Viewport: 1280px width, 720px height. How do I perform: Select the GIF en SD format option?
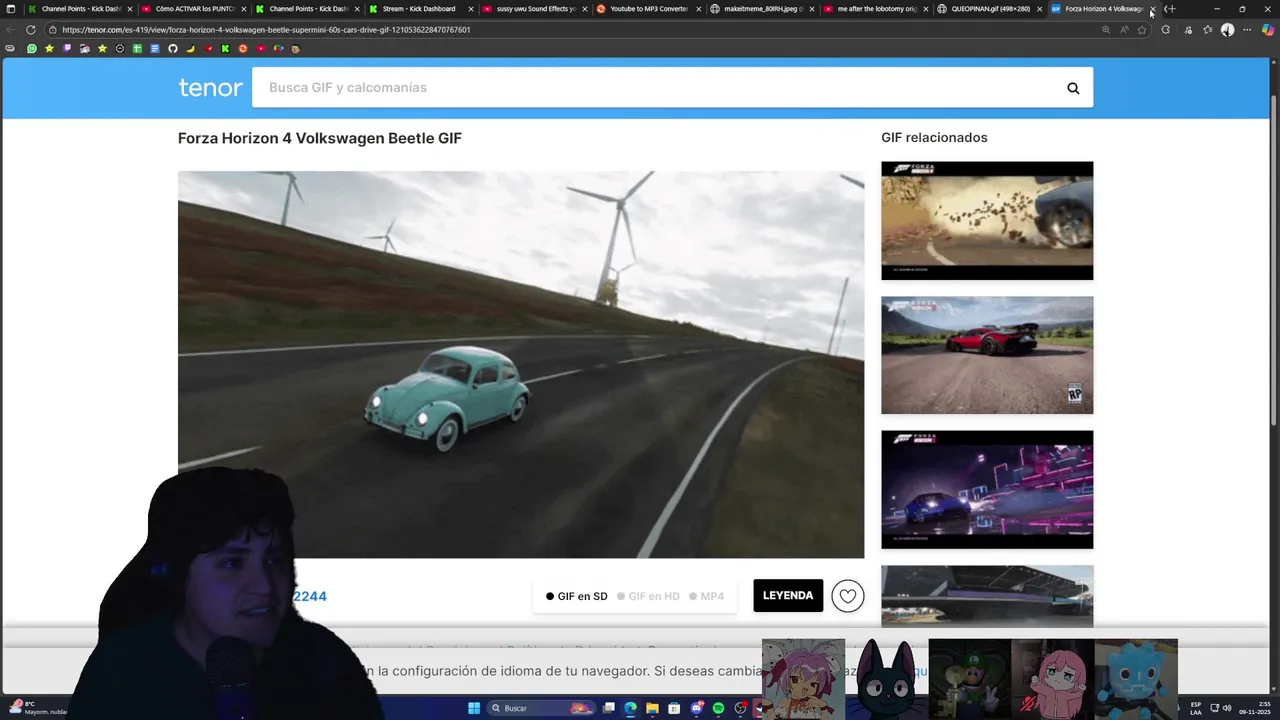[577, 596]
